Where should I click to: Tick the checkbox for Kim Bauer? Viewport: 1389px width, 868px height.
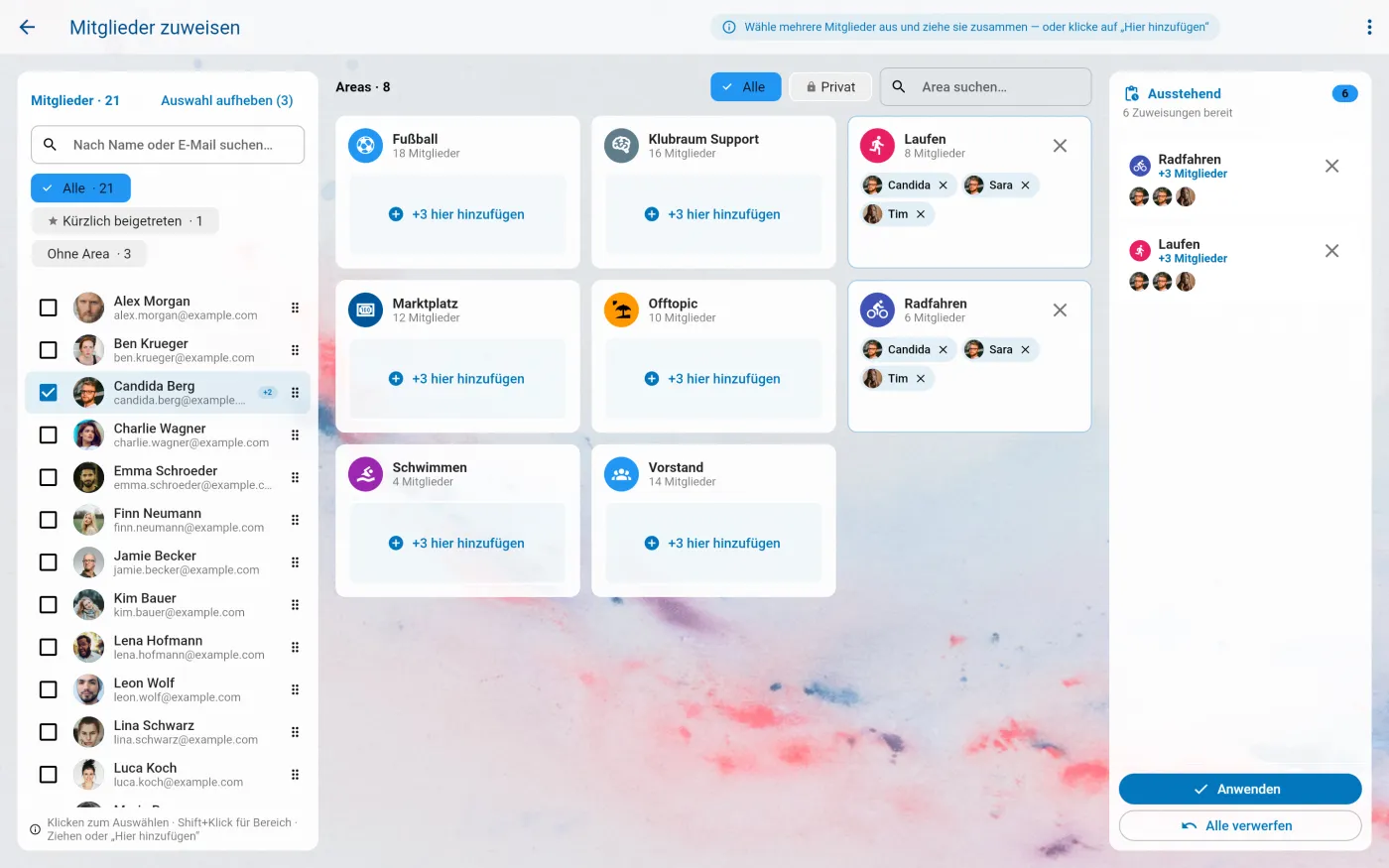48,605
